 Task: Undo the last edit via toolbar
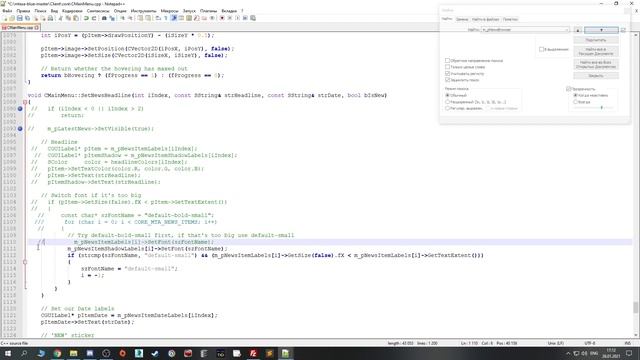(x=86, y=18)
